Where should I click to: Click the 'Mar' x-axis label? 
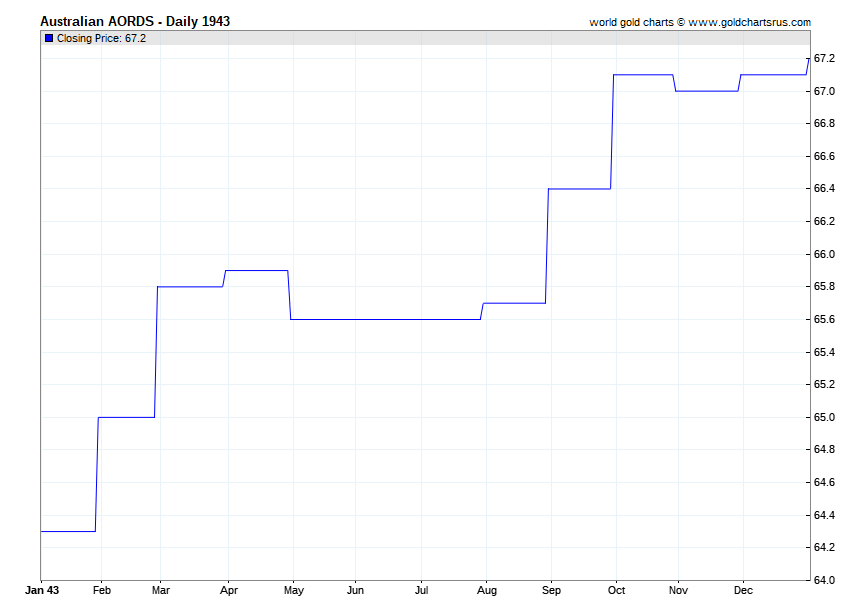pyautogui.click(x=160, y=590)
